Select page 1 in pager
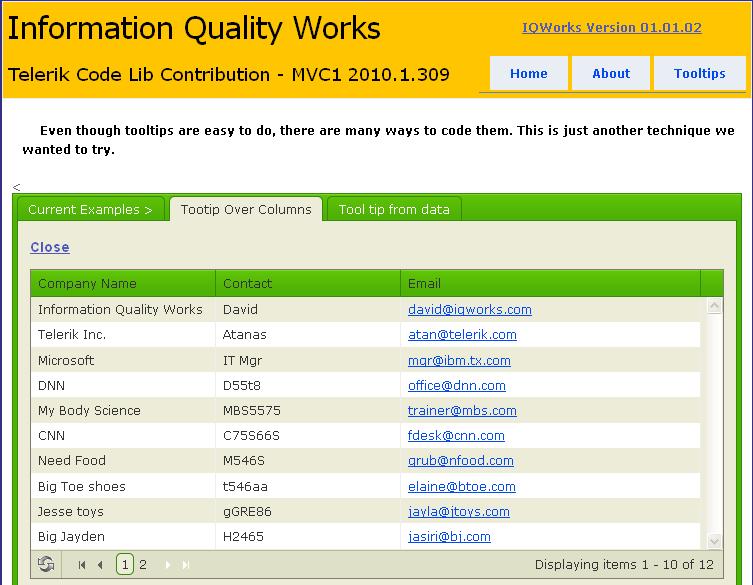753x585 pixels. click(x=125, y=564)
